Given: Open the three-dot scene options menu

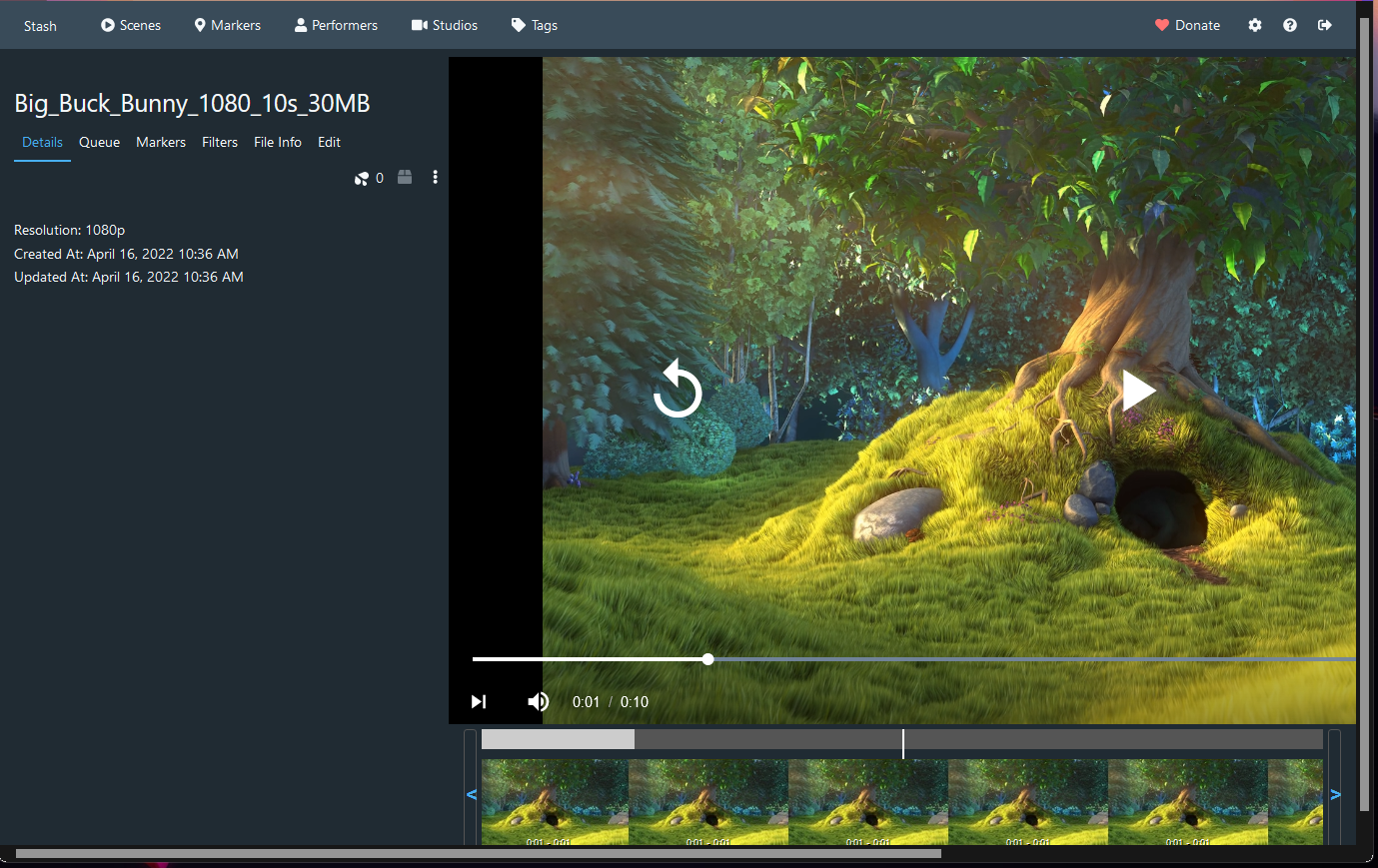Looking at the screenshot, I should tap(435, 177).
